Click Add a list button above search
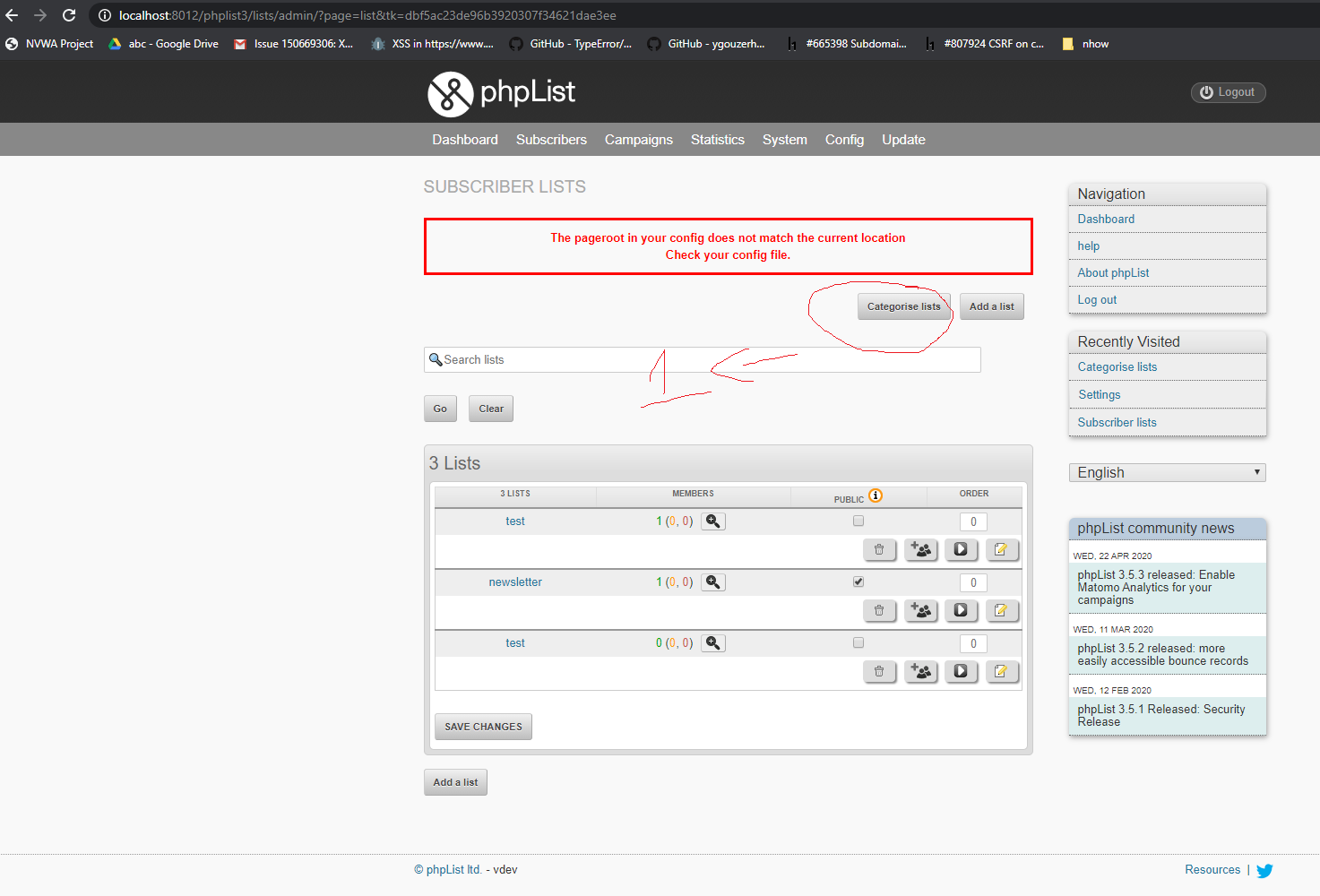 [x=991, y=306]
